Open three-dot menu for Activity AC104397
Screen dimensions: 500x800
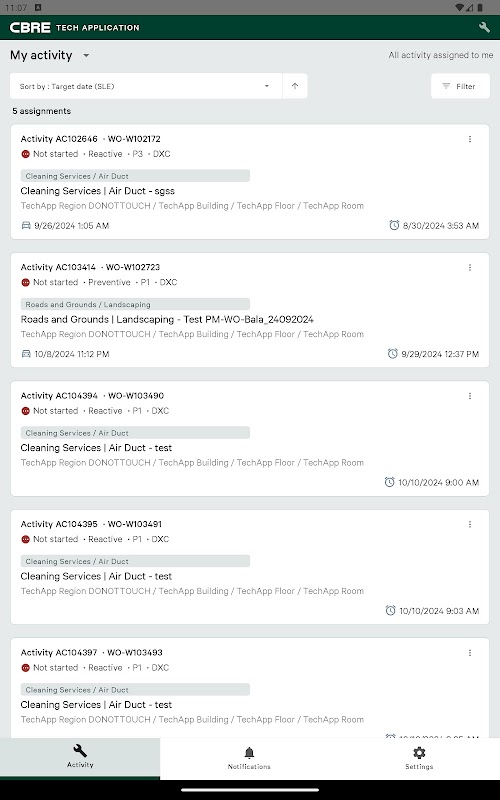[x=470, y=653]
